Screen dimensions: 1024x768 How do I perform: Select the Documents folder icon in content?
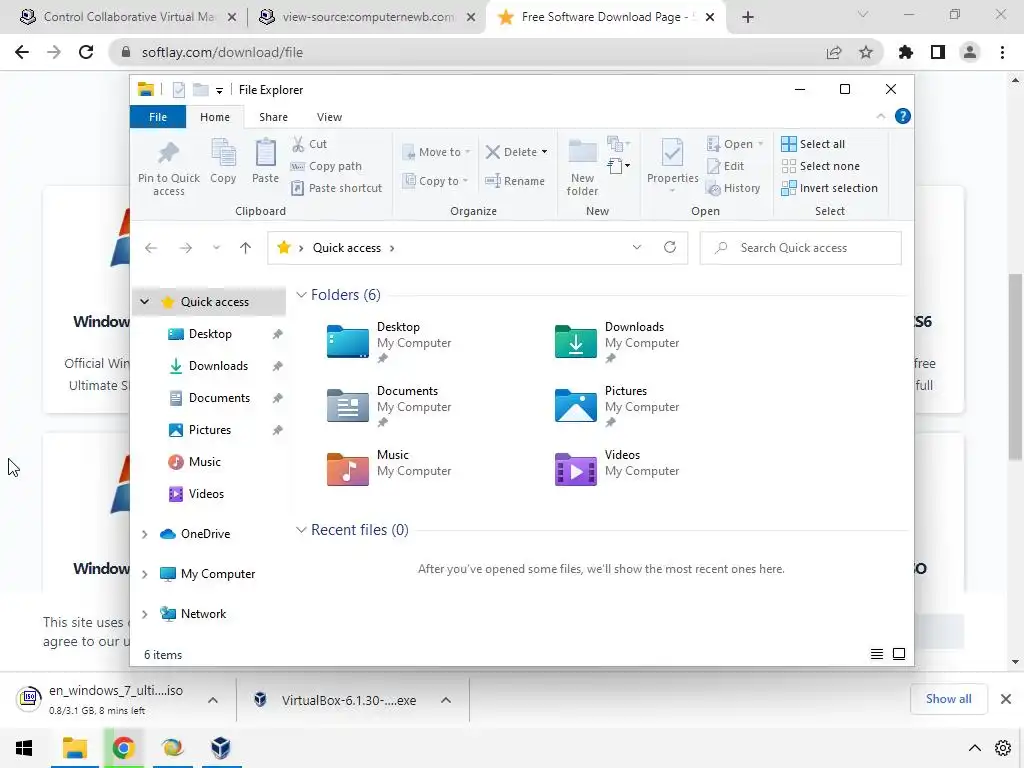click(x=347, y=405)
